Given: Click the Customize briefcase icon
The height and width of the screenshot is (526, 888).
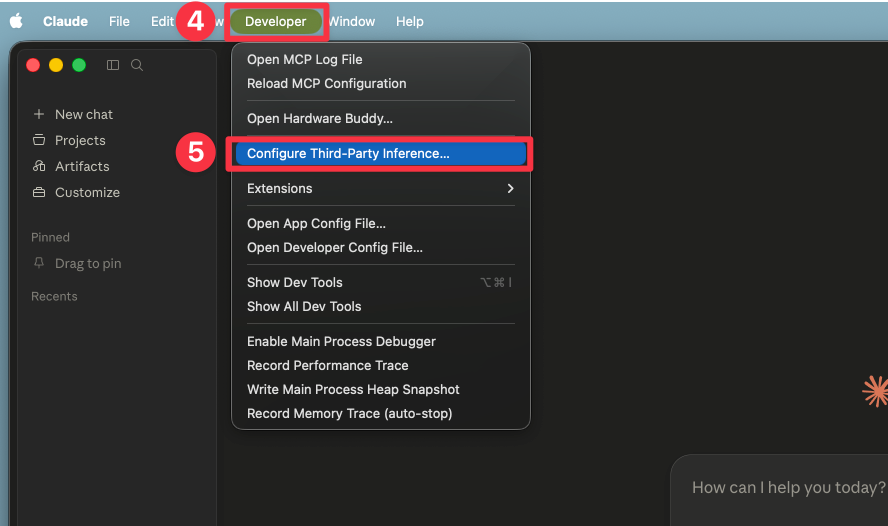Looking at the screenshot, I should (x=39, y=193).
